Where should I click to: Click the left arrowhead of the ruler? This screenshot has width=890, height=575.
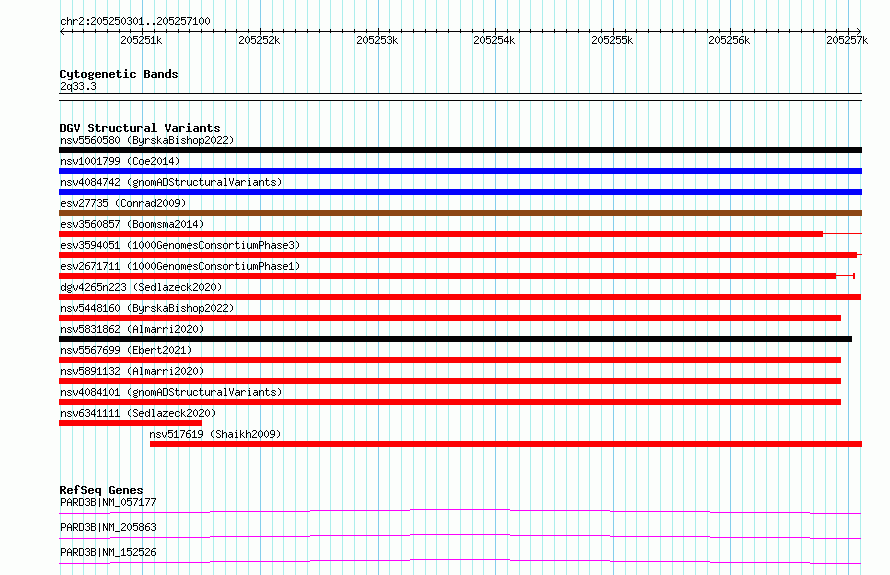62,31
